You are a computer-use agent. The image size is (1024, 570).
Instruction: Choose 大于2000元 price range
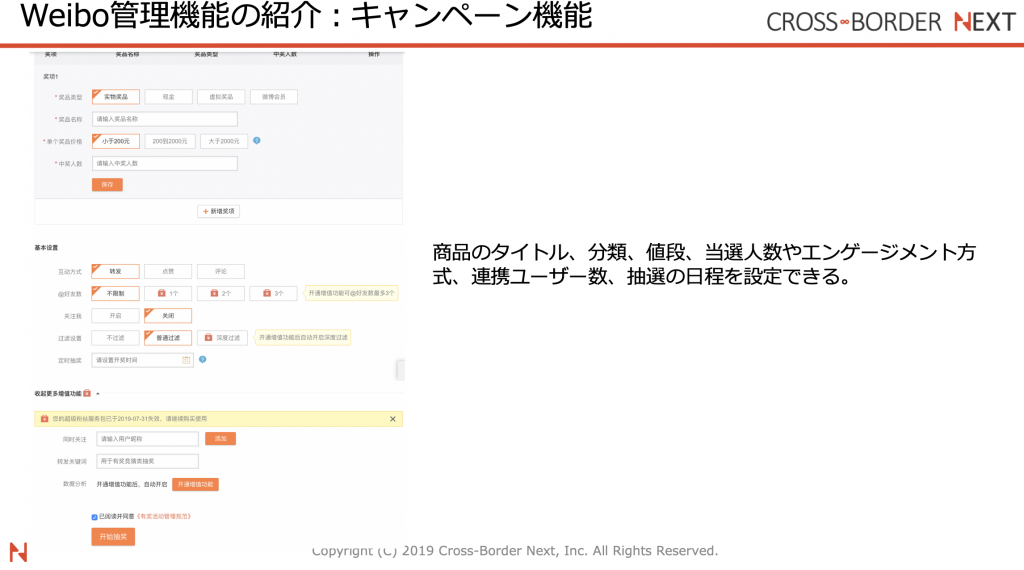(x=224, y=141)
